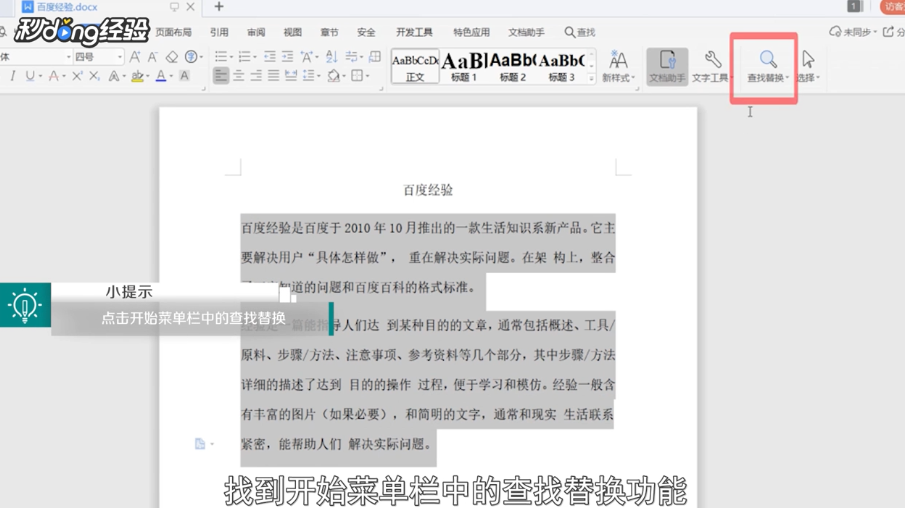Screen dimensions: 905x508
Task: Toggle character shading A button
Action: click(184, 76)
